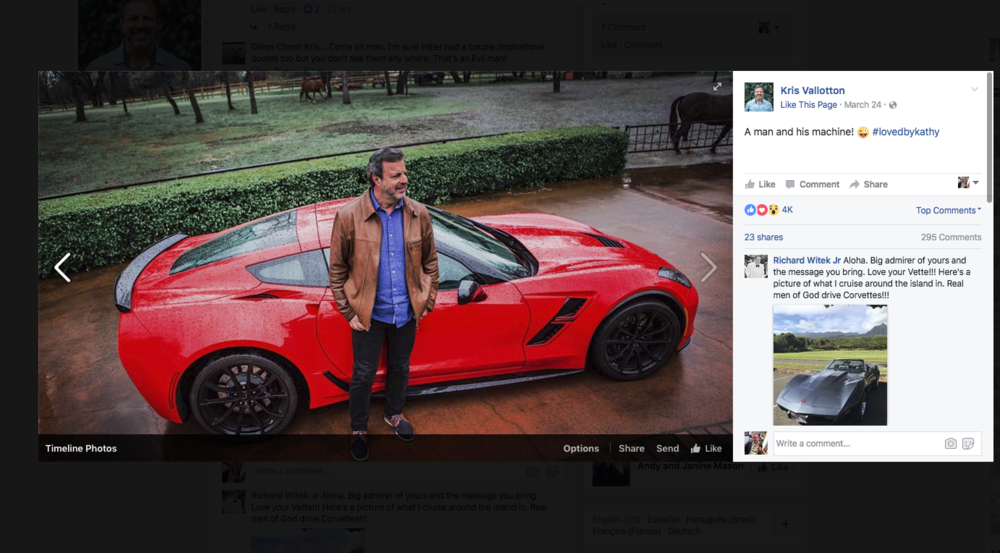Open Kris Vallotton's profile picture

758,97
